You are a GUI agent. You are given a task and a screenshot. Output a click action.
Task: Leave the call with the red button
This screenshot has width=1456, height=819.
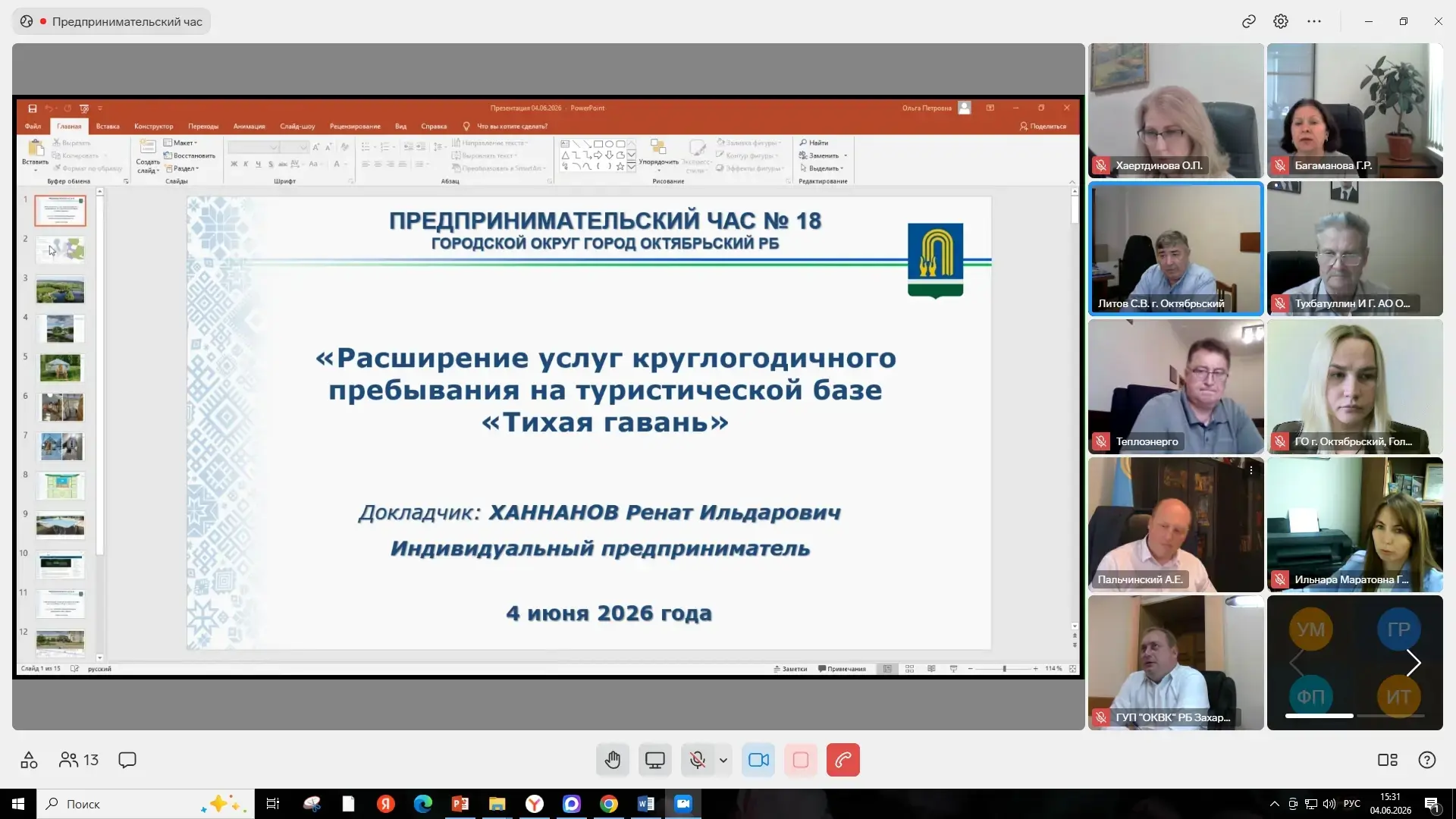(x=843, y=760)
